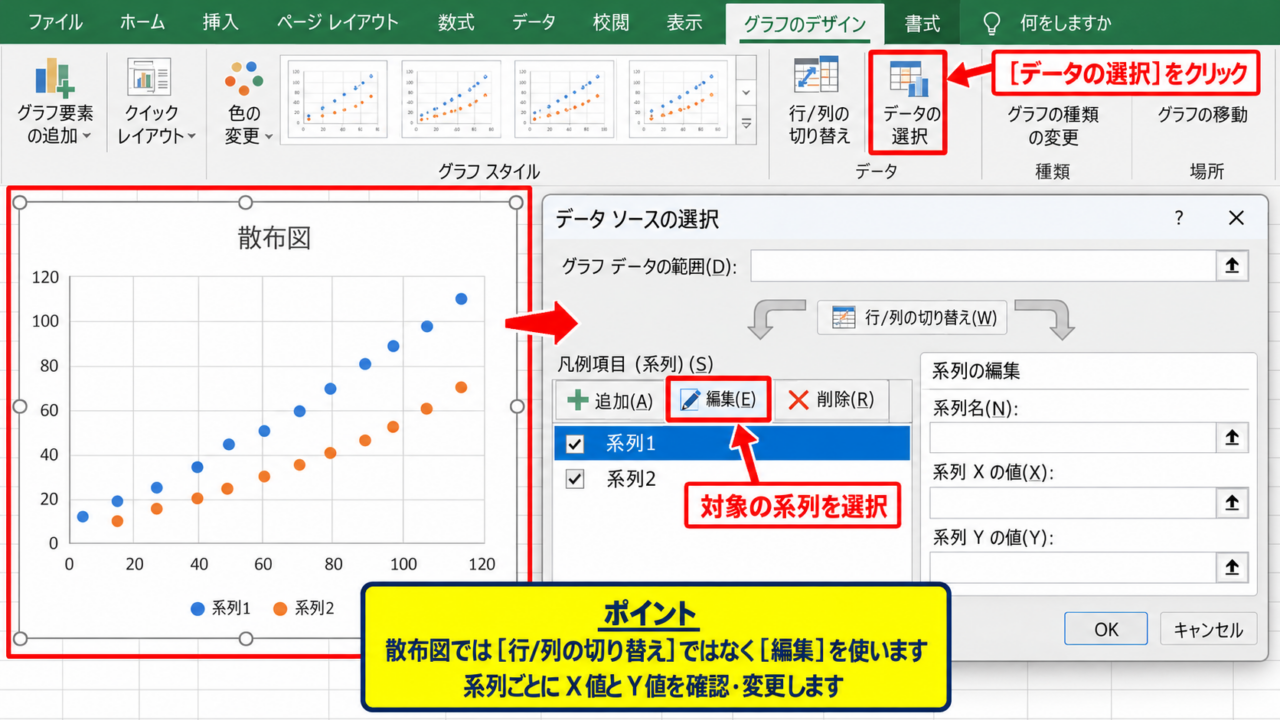The width and height of the screenshot is (1280, 720).
Task: Click the 100 label on horizontal axis
Action: pos(404,564)
